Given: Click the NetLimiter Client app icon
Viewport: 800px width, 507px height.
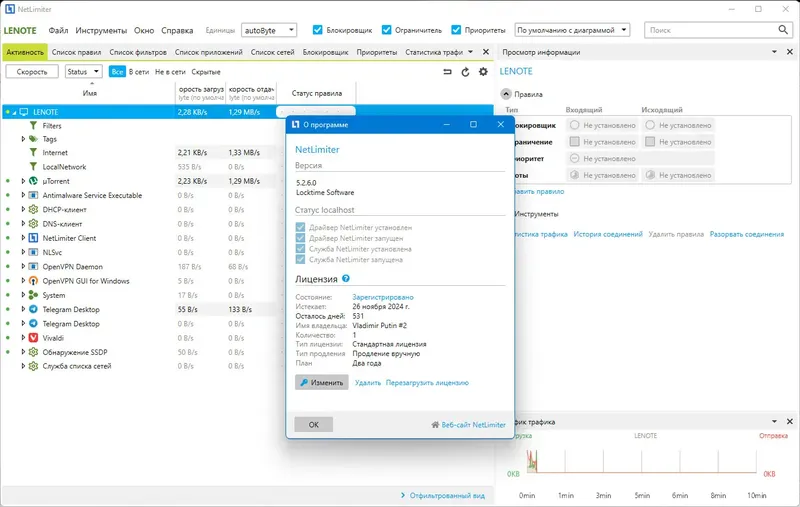Looking at the screenshot, I should 33,238.
